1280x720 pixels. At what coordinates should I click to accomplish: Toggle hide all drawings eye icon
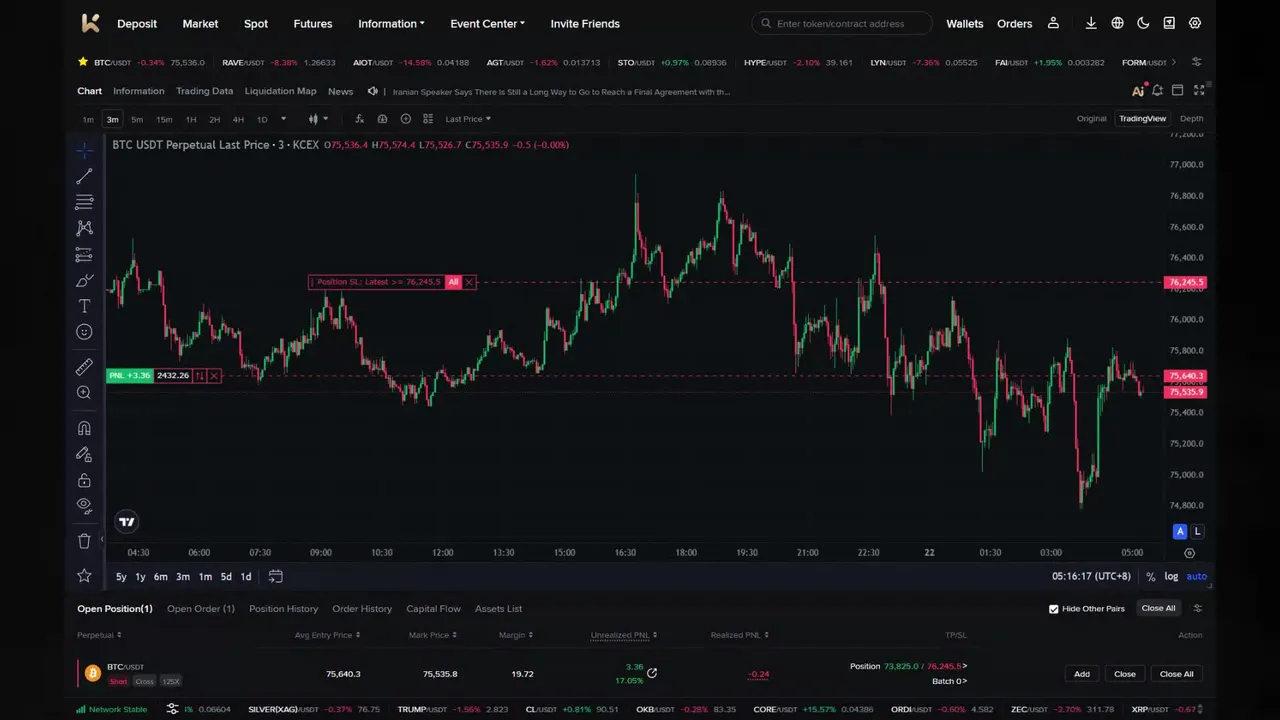pos(85,506)
